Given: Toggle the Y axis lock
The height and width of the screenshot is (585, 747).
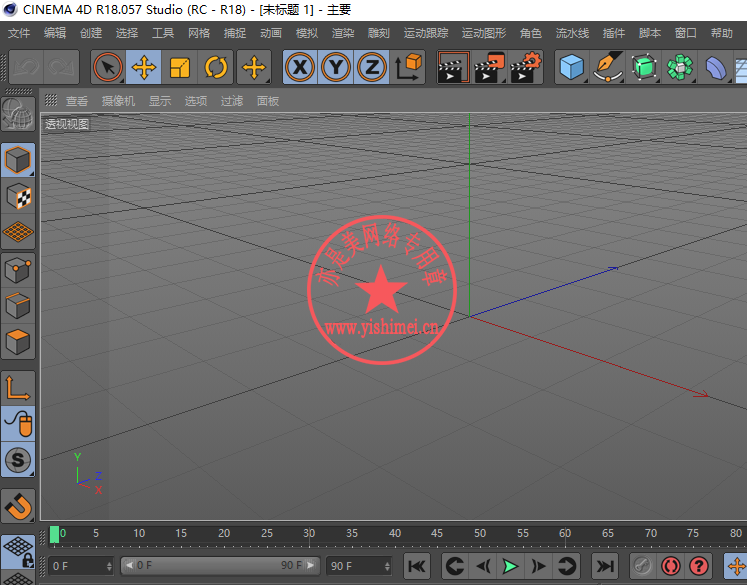Looking at the screenshot, I should tap(336, 67).
